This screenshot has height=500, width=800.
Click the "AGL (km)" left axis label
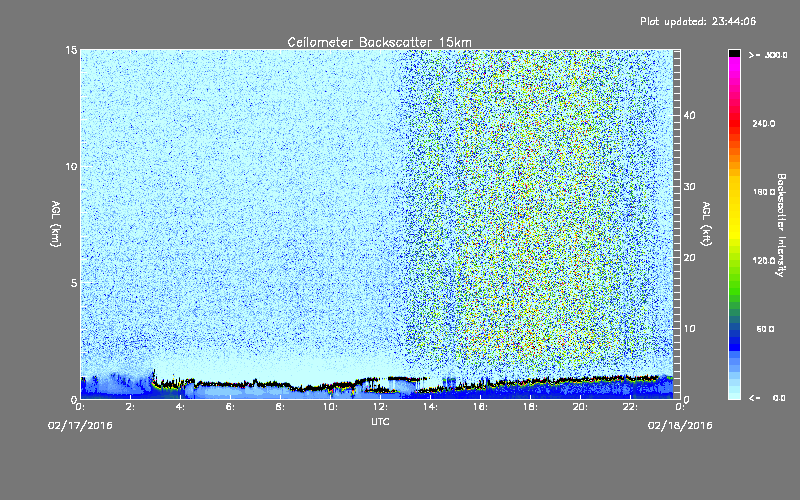pyautogui.click(x=56, y=224)
